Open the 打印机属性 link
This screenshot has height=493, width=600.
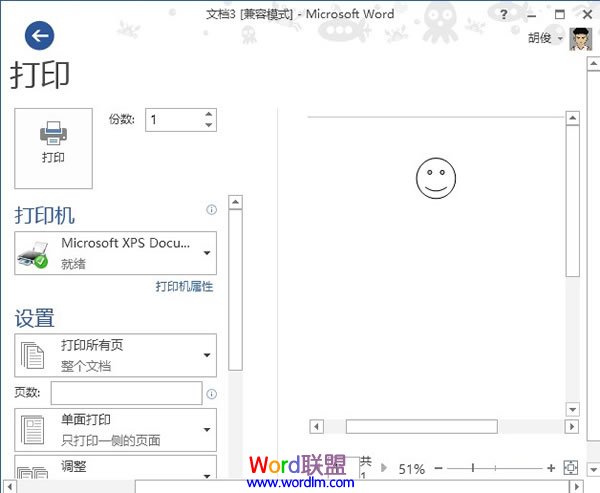183,286
